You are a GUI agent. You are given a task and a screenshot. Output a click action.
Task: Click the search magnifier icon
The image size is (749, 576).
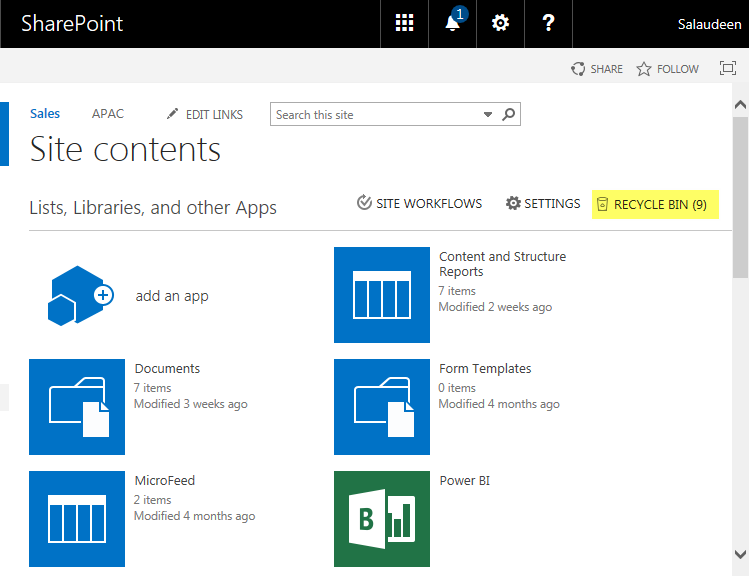pyautogui.click(x=509, y=115)
